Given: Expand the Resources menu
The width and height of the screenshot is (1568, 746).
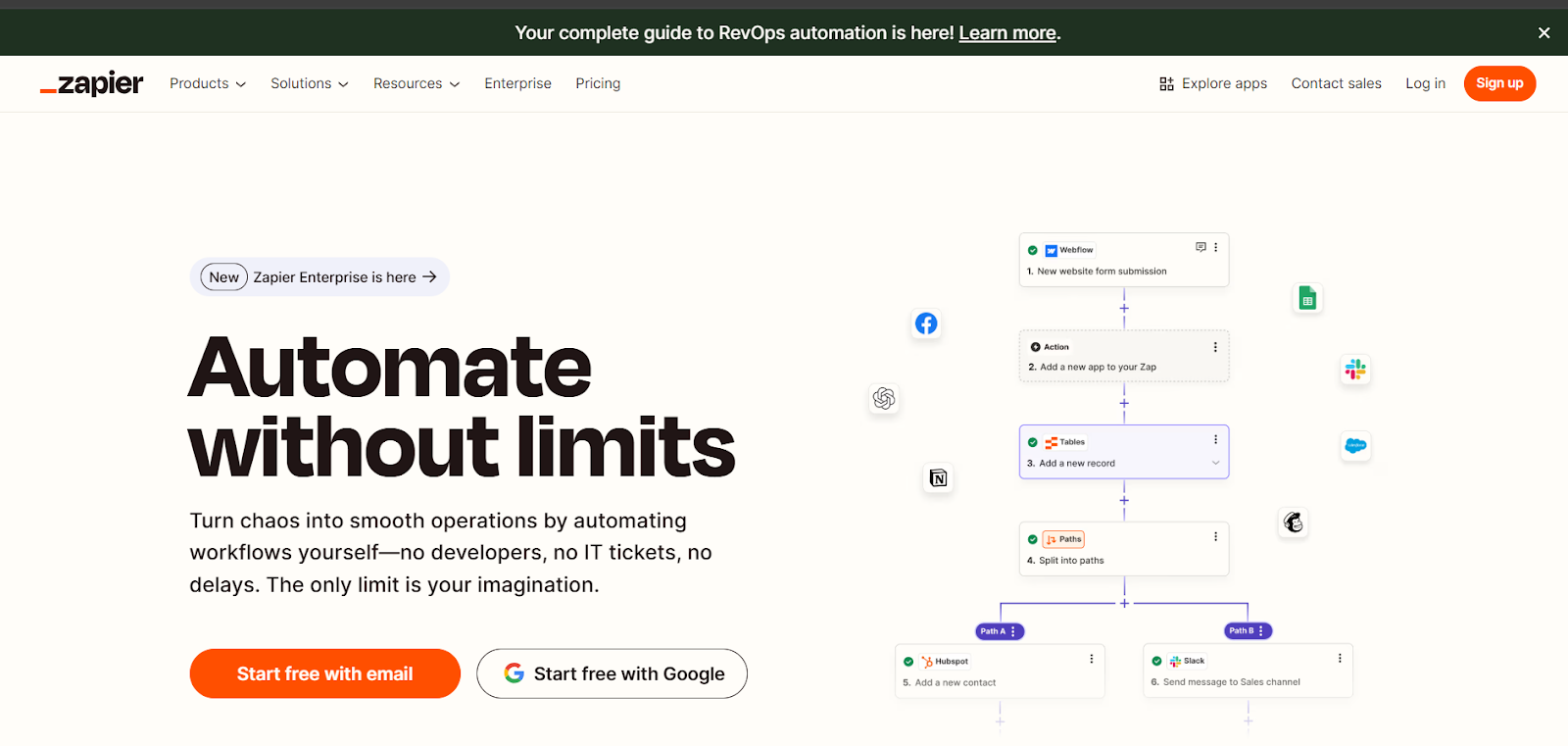Looking at the screenshot, I should pos(416,84).
